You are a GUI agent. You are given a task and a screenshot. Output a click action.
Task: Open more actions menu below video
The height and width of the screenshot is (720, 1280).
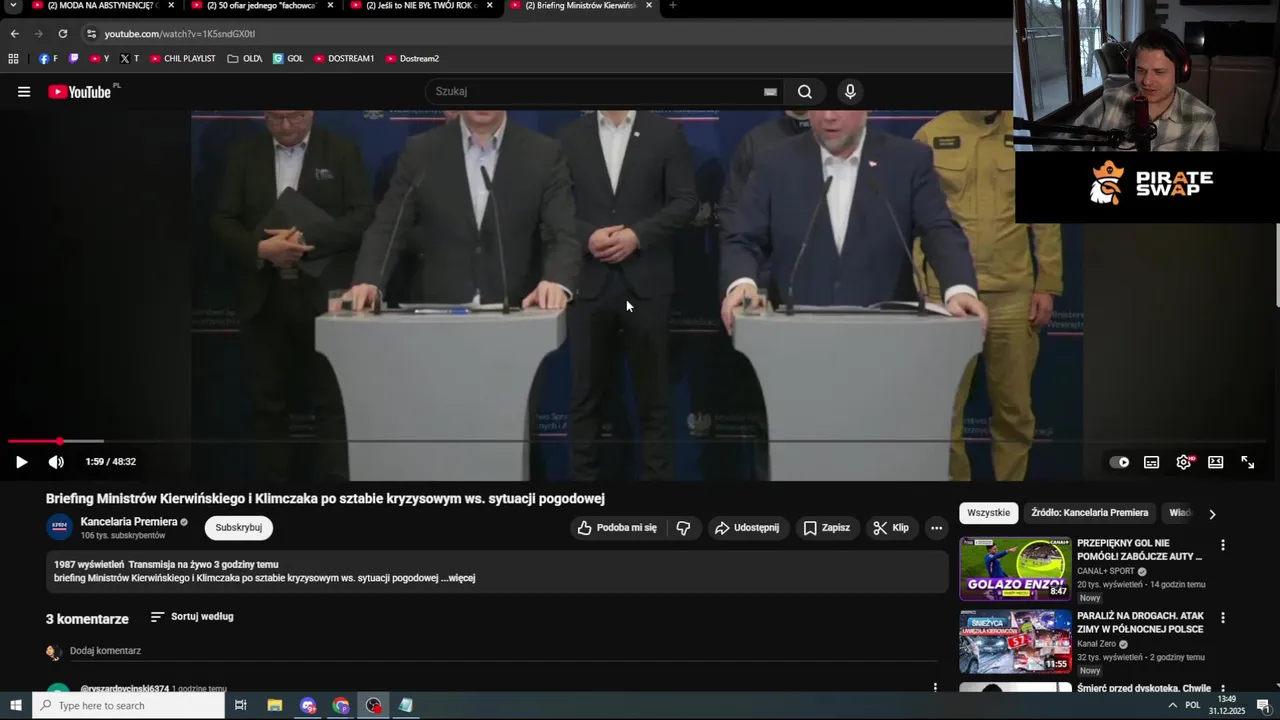pyautogui.click(x=936, y=528)
